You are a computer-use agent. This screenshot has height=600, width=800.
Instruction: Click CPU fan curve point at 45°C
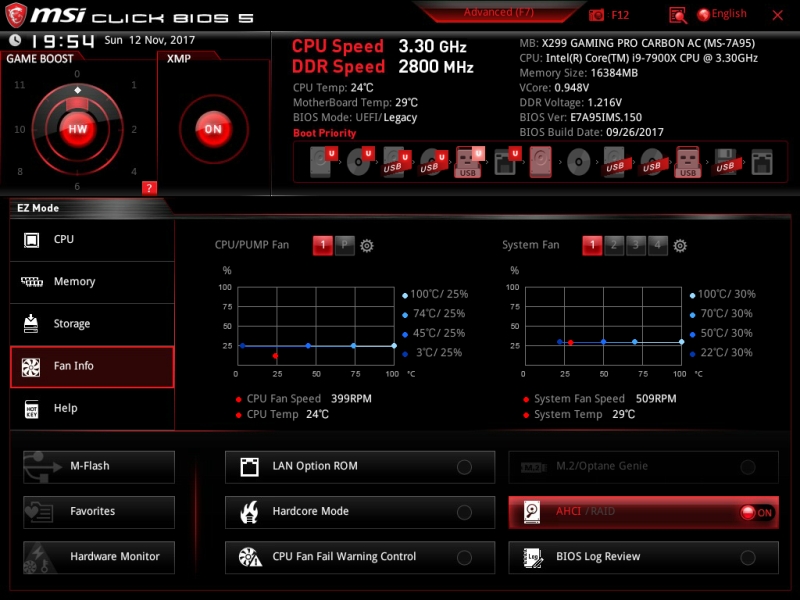click(308, 346)
